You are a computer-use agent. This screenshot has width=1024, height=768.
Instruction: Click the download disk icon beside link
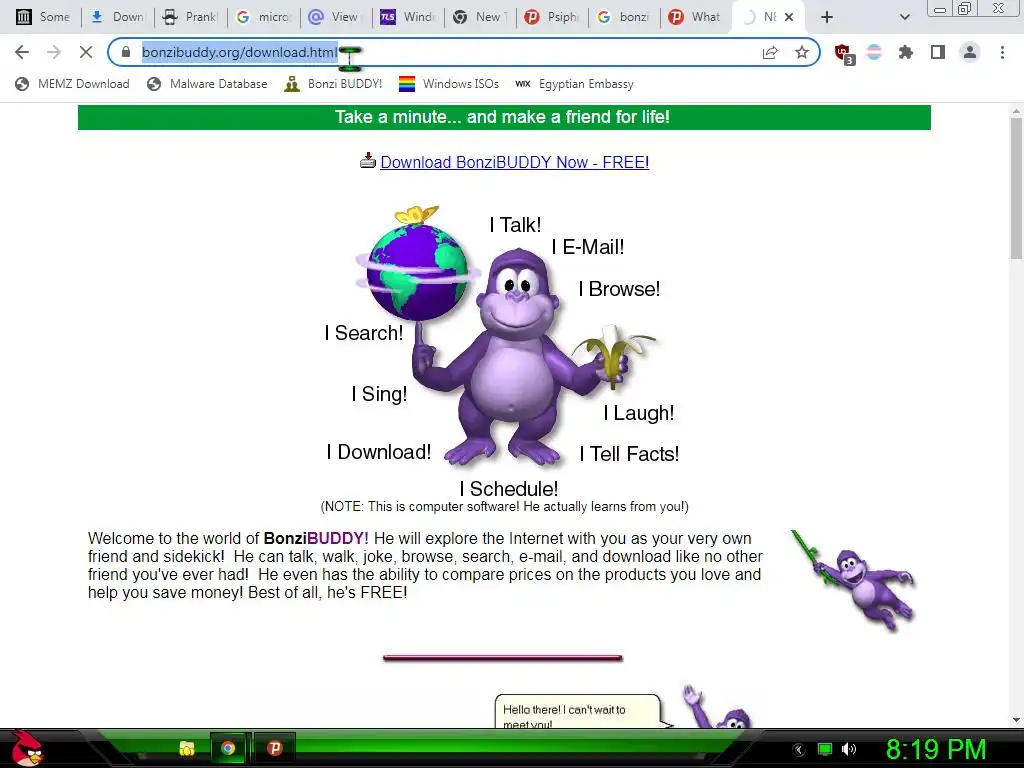tap(368, 160)
